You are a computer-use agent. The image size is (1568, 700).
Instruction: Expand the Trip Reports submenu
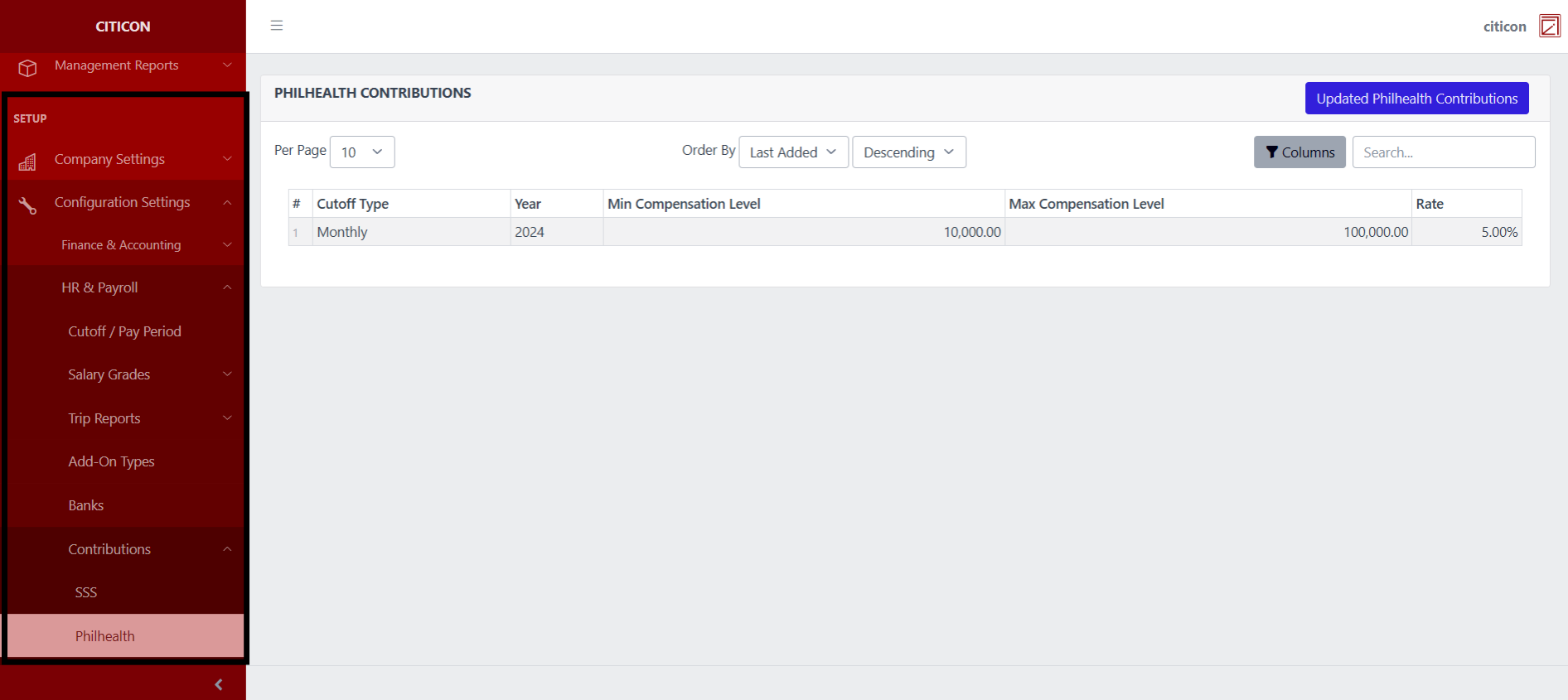click(x=124, y=418)
